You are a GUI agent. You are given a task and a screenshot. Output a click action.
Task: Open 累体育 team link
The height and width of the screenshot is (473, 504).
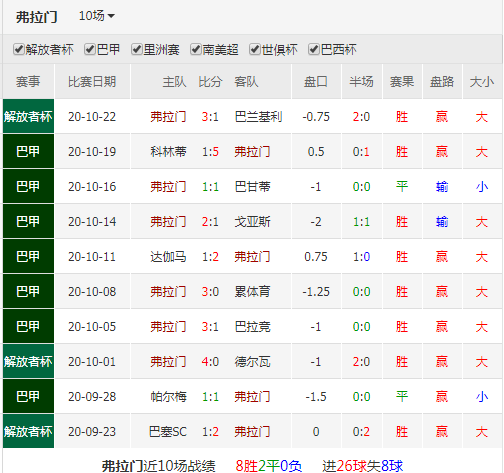[252, 292]
